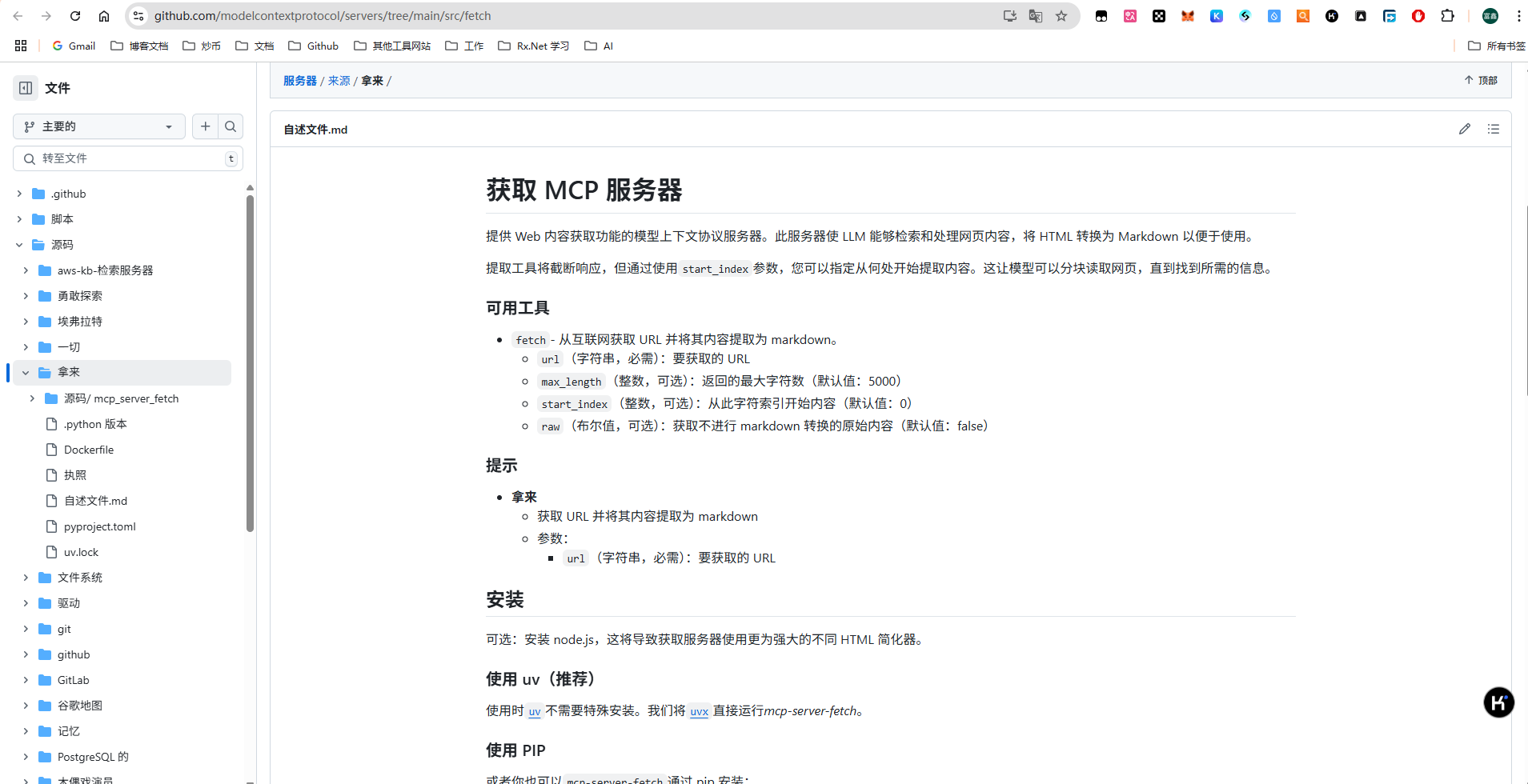Open the site information icon in address bar
The width and height of the screenshot is (1528, 784).
(x=138, y=16)
